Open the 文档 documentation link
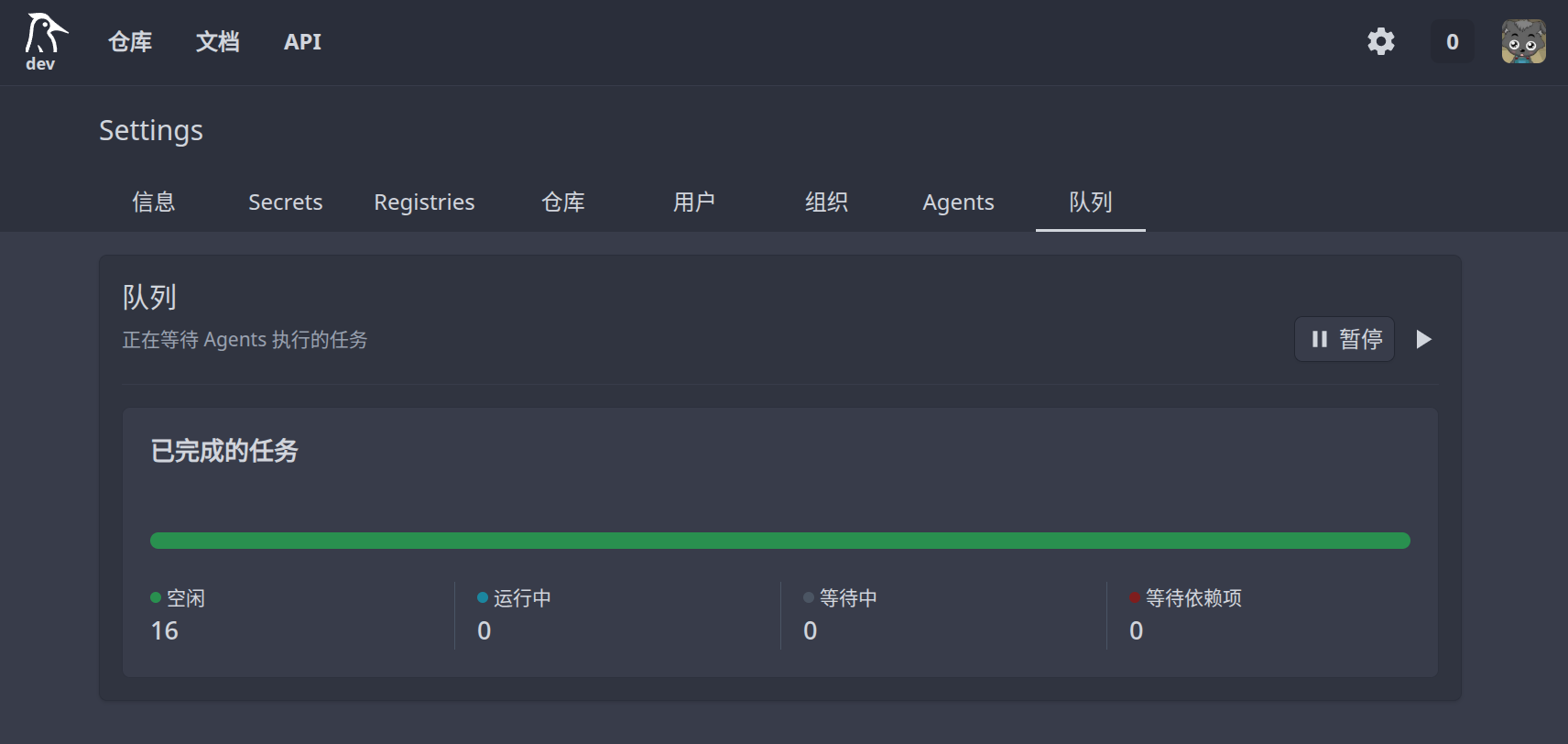 218,41
